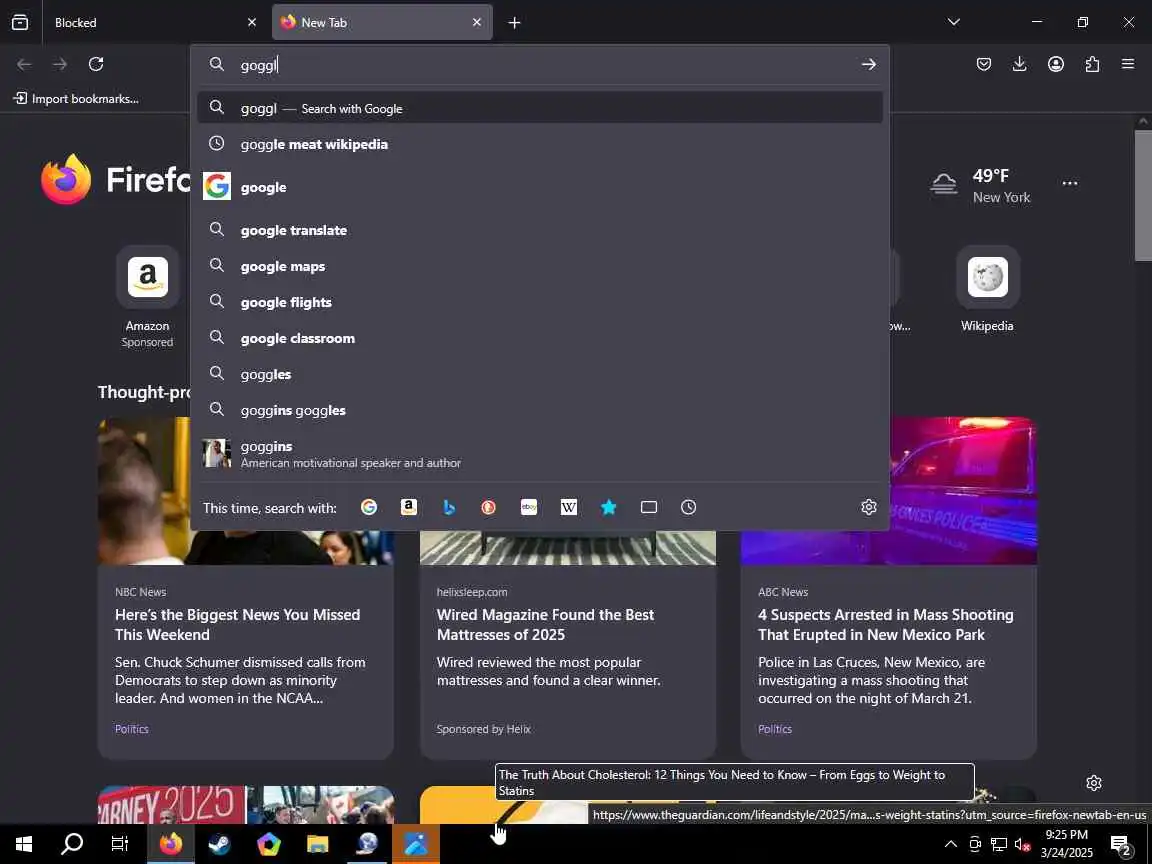Open 'Wired Magazine Found the Best Mattresses' story
The image size is (1152, 864).
point(545,624)
